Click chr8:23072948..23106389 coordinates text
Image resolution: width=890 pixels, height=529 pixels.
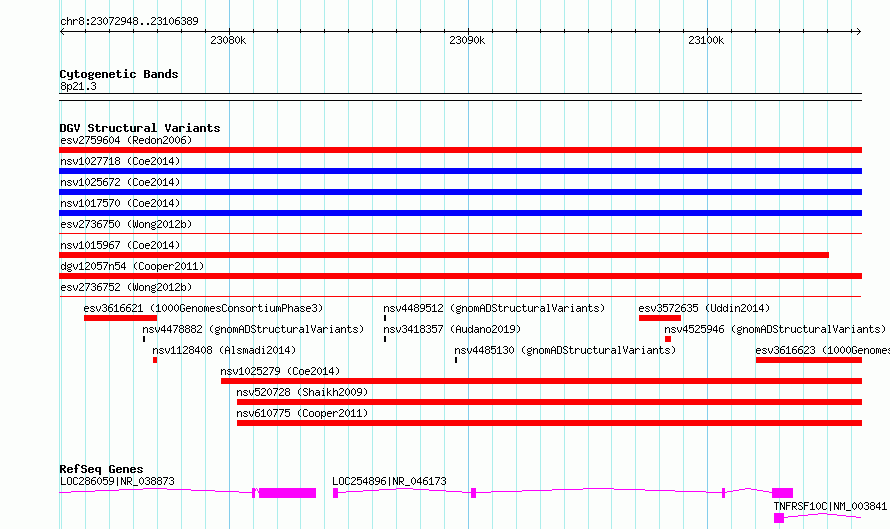click(x=129, y=21)
